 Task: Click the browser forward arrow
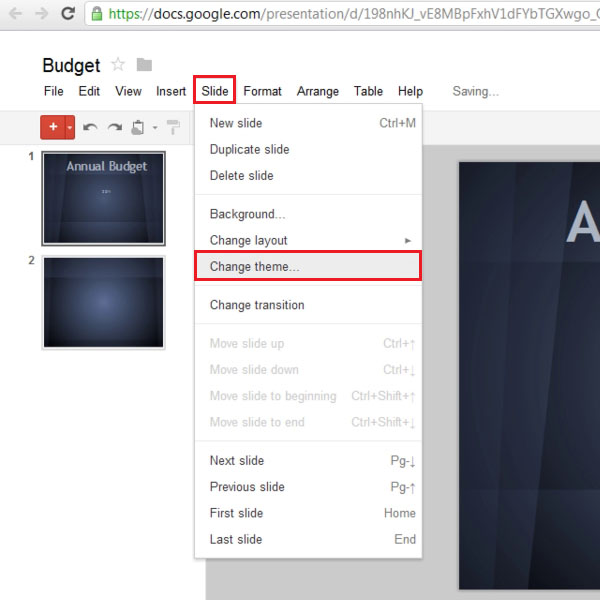click(41, 14)
